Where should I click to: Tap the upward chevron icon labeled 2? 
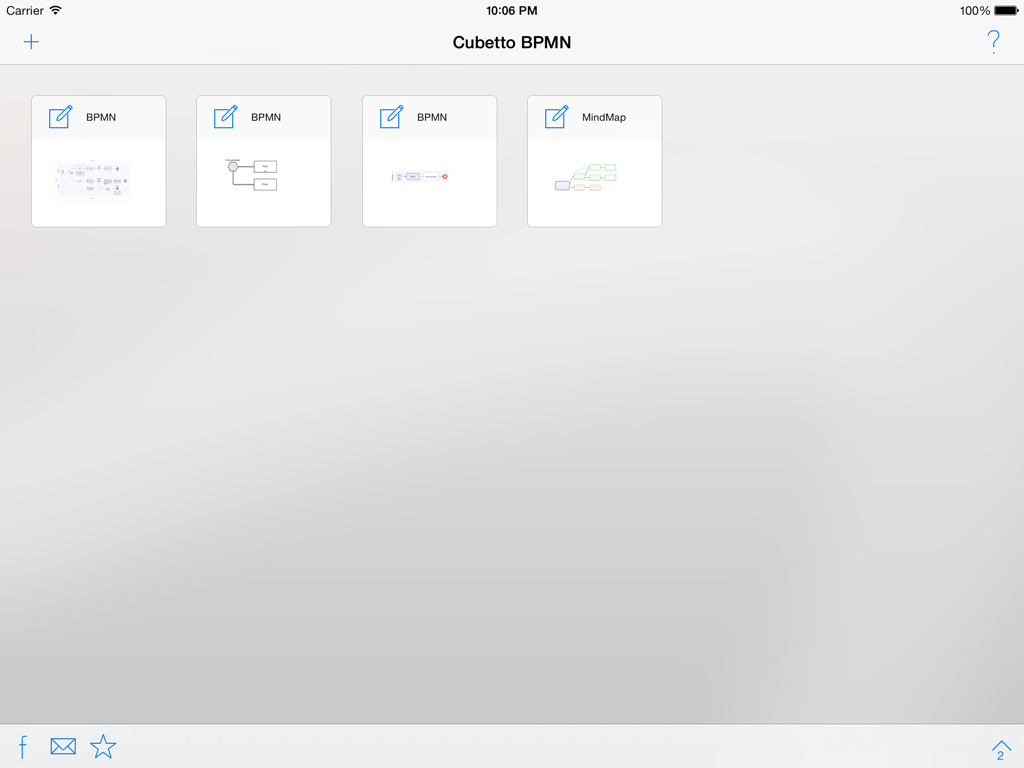(1000, 749)
